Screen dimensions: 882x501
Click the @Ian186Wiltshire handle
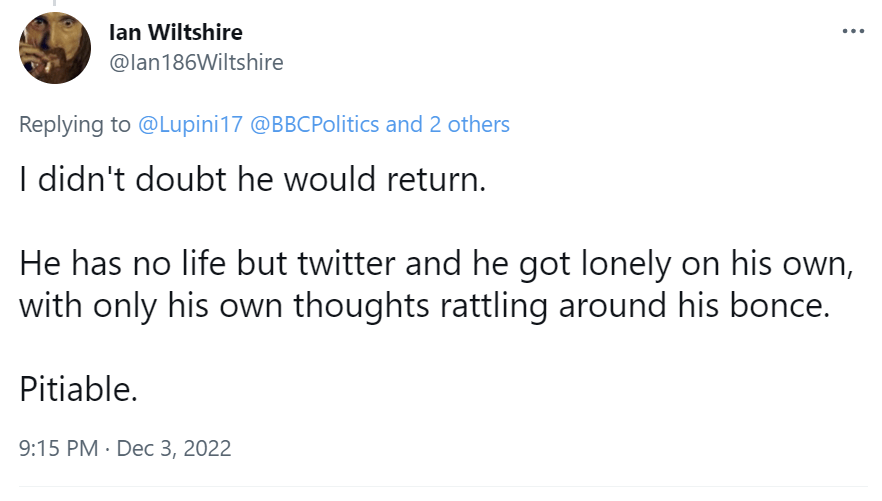(195, 62)
